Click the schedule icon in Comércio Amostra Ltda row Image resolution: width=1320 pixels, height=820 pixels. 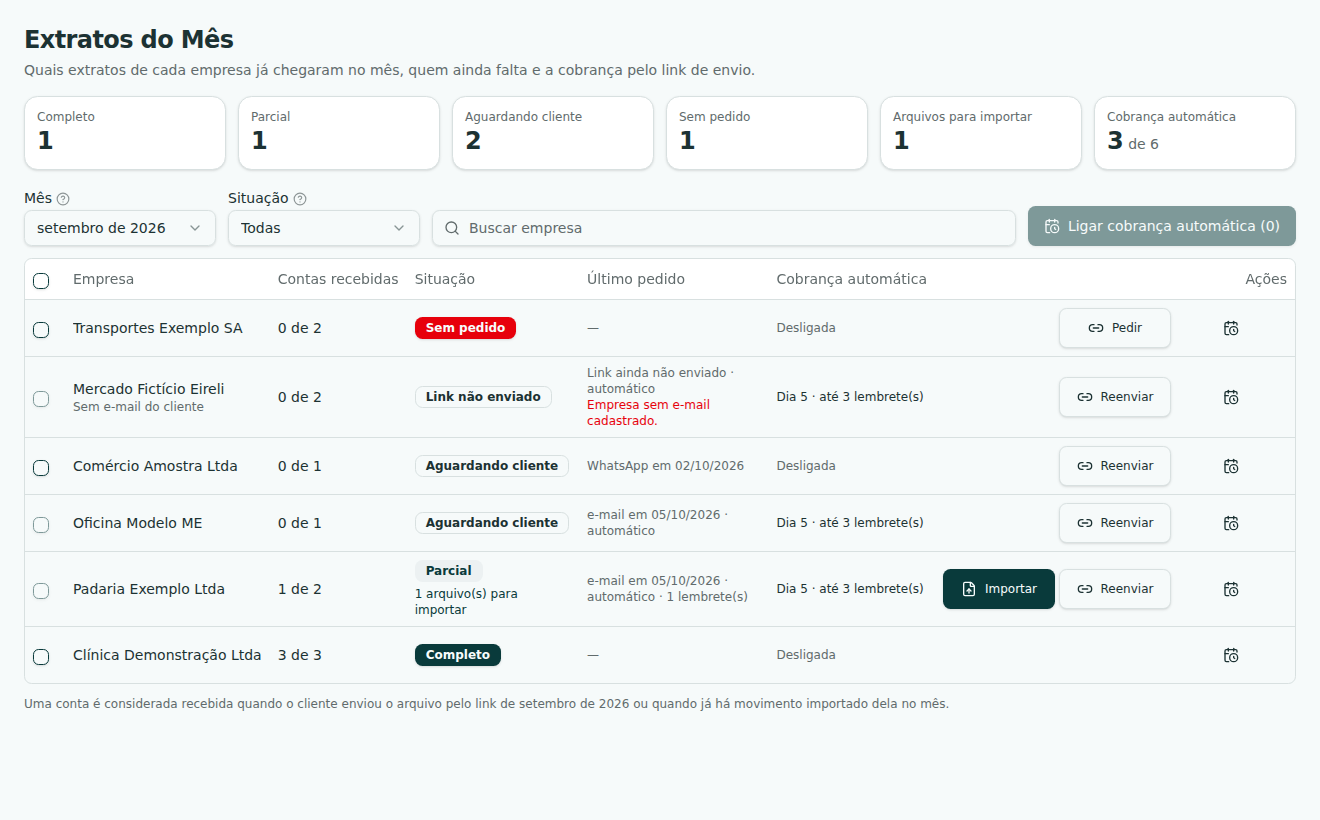point(1231,466)
